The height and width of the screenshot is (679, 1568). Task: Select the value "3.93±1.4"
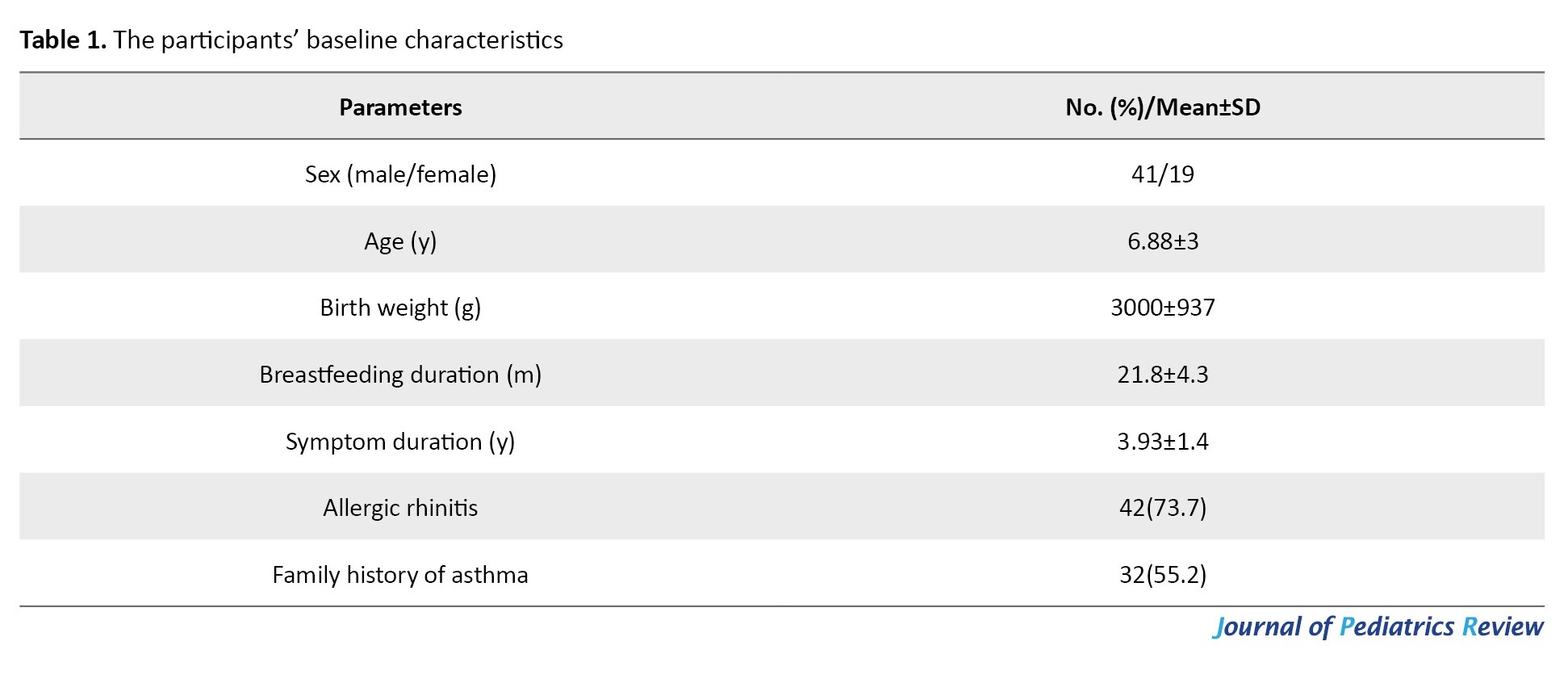[1162, 442]
